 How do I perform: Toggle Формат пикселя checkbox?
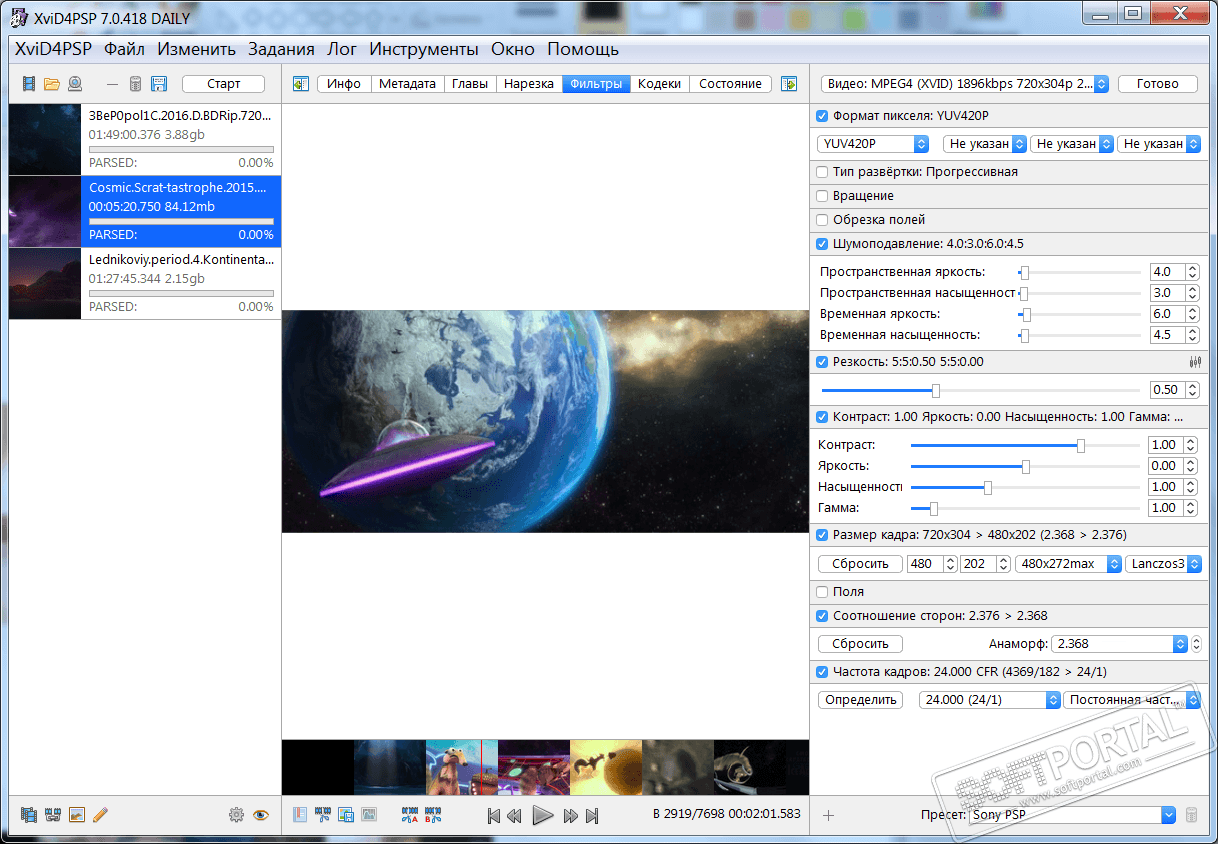coord(823,116)
